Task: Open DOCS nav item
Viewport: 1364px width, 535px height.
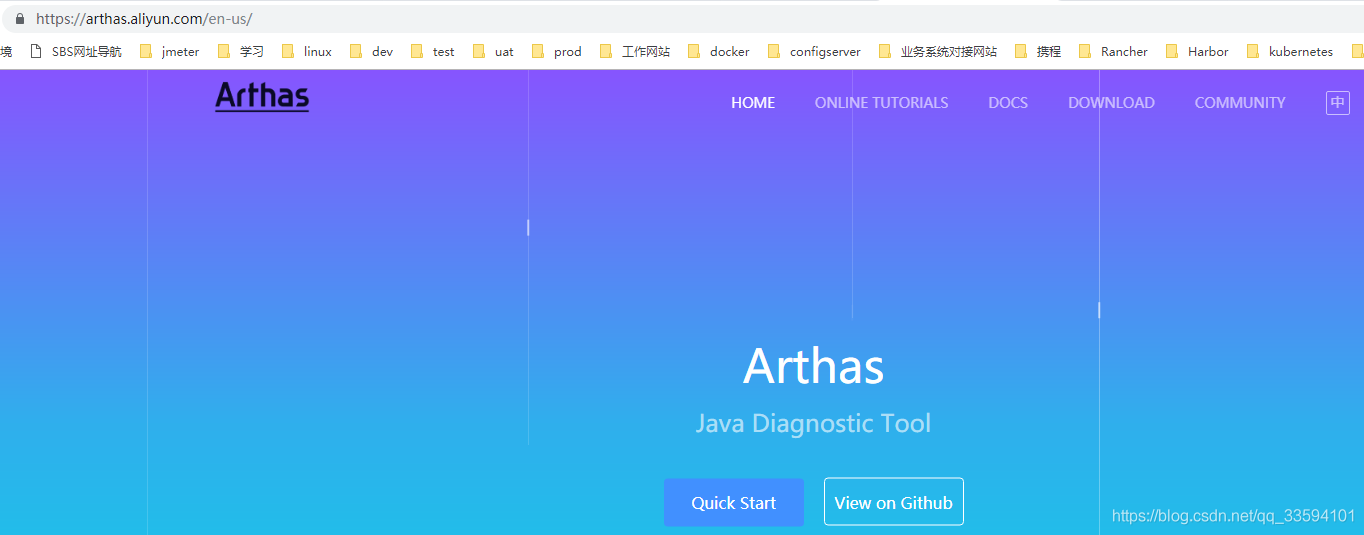Action: 1008,103
